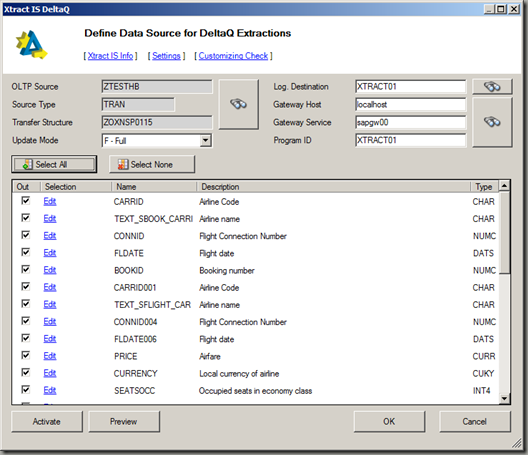Uncheck the Out checkbox for TEXT_SBOOK_CARRI

tap(26, 218)
